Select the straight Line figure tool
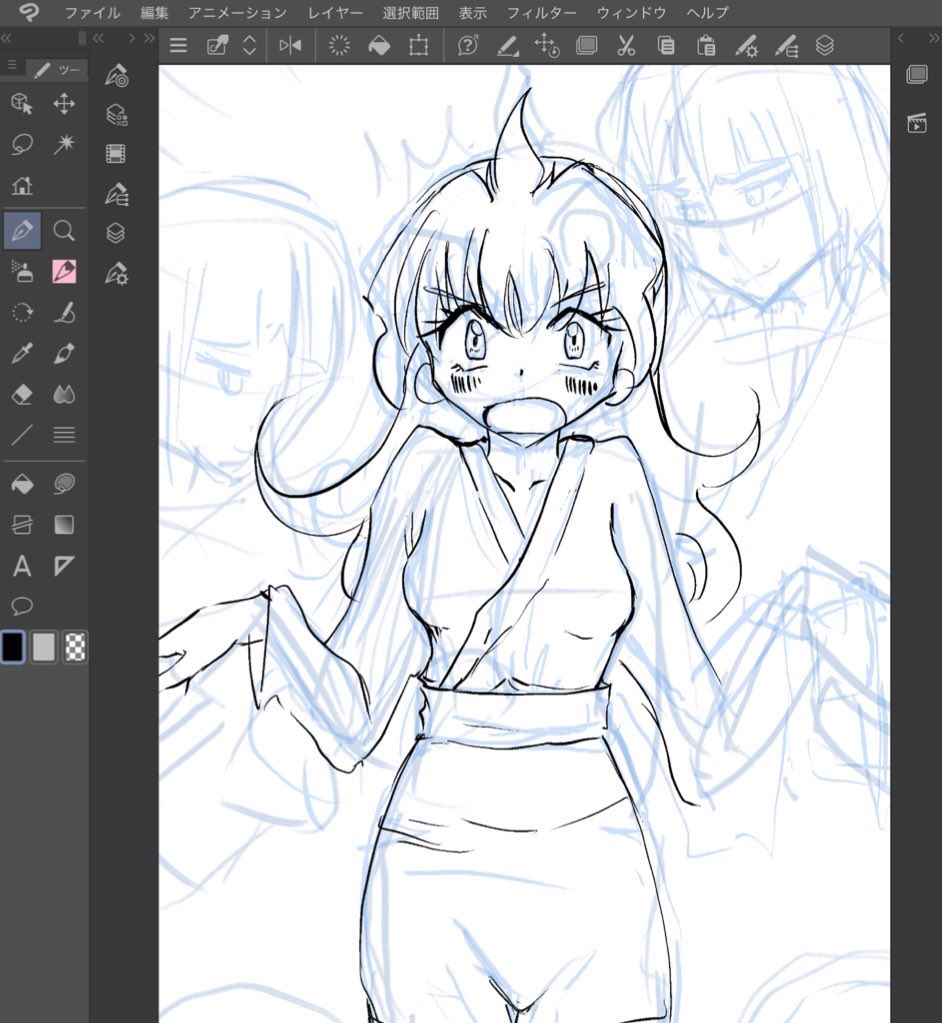The height and width of the screenshot is (1023, 942). (x=22, y=435)
